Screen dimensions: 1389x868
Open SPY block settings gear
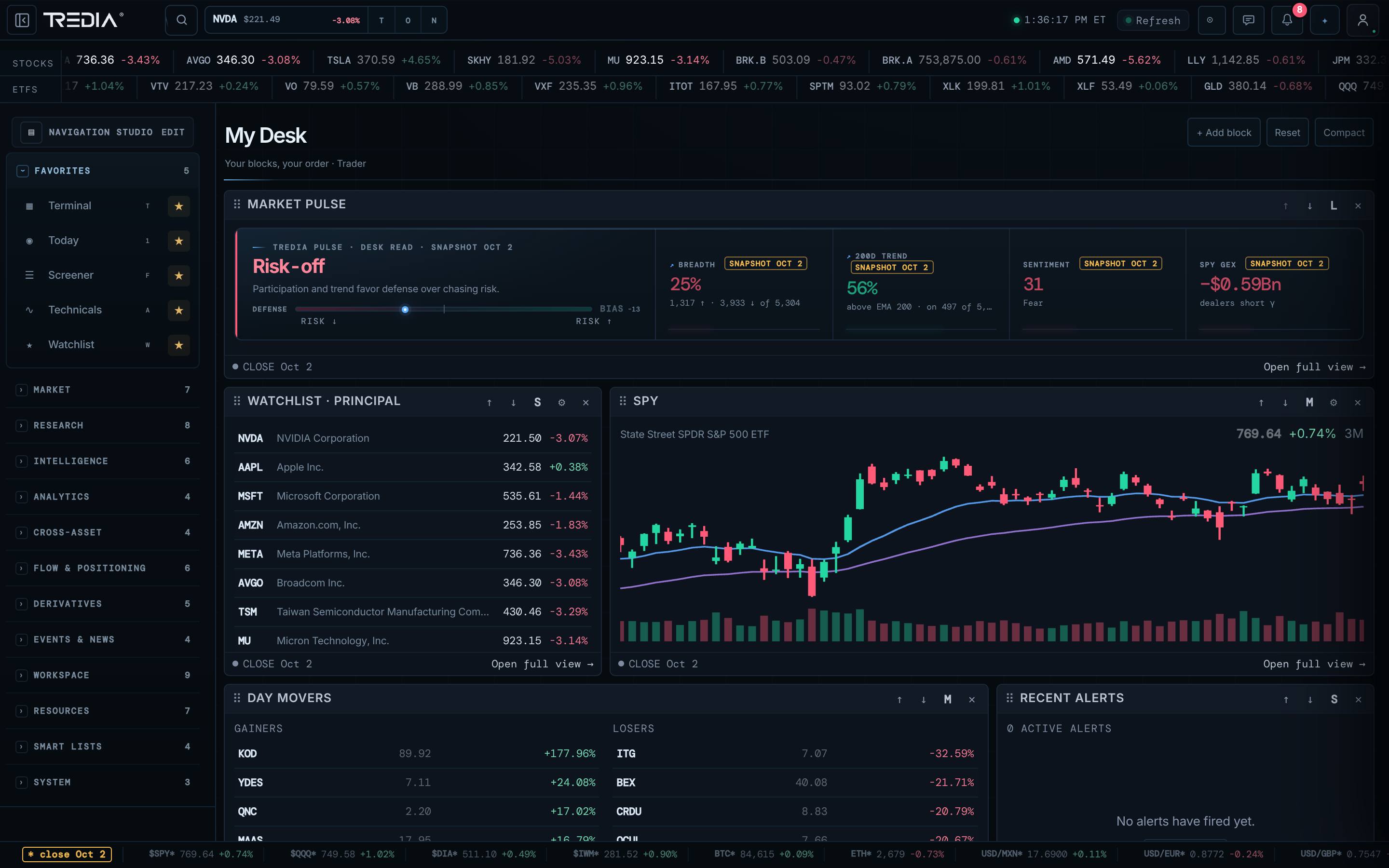pos(1334,403)
